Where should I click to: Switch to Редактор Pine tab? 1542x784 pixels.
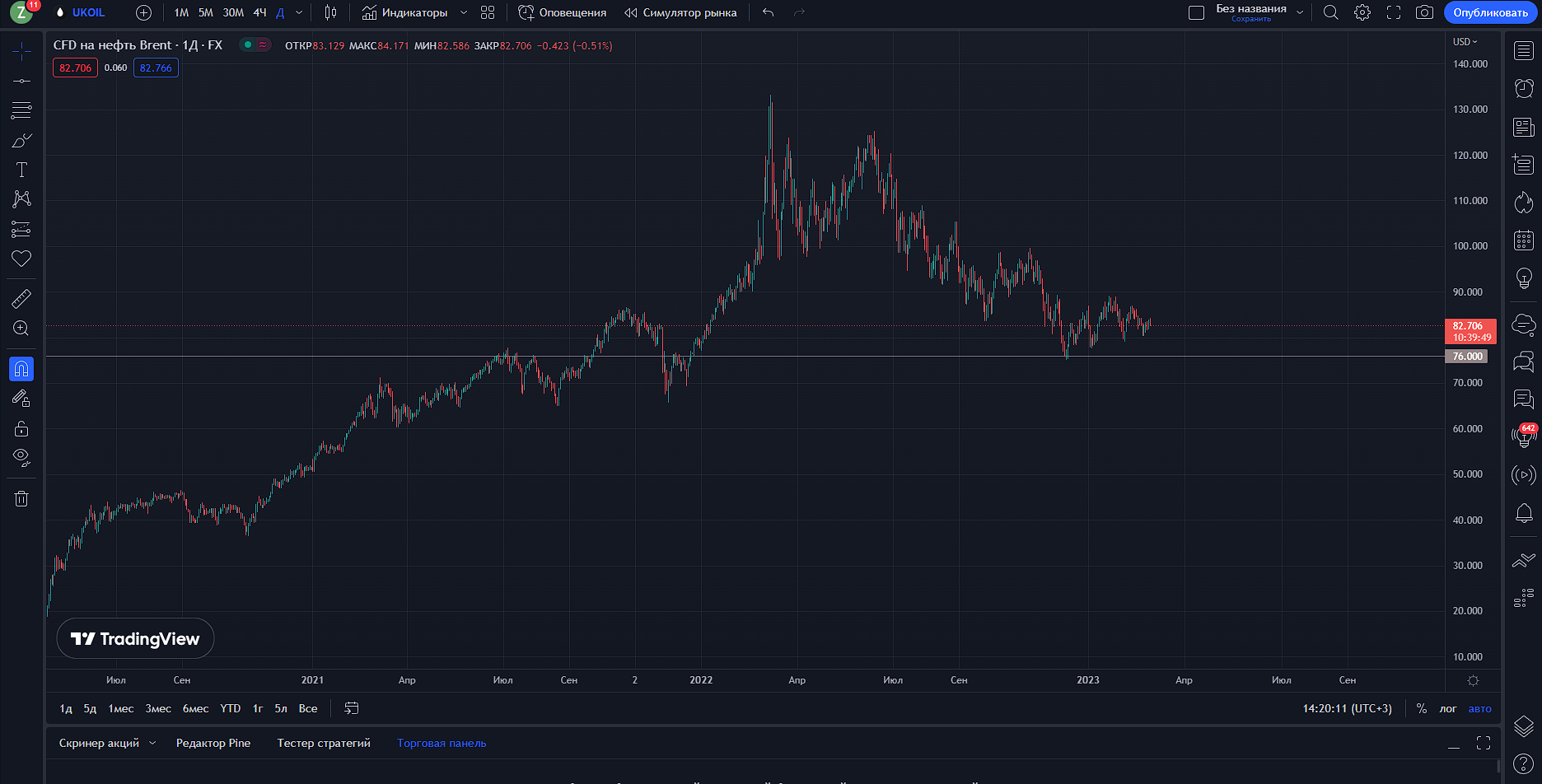[x=213, y=743]
